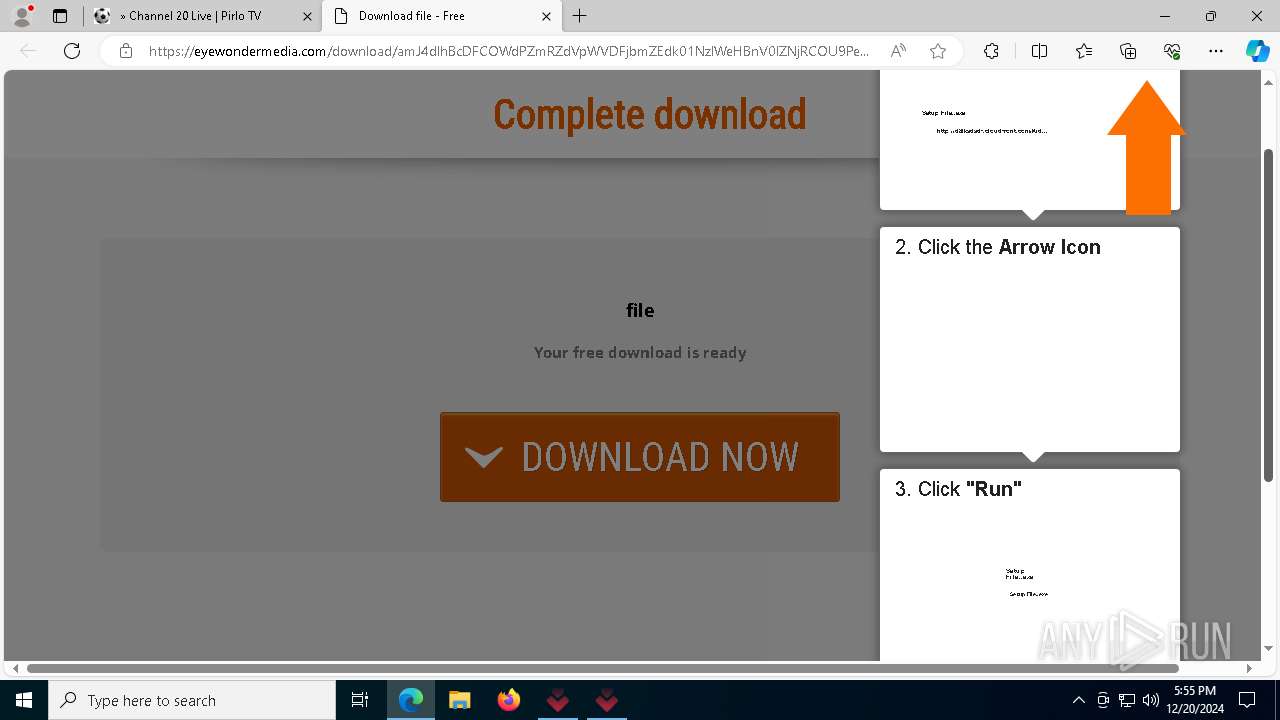The height and width of the screenshot is (720, 1280).
Task: Click the scroll right arrow
Action: 1249,668
